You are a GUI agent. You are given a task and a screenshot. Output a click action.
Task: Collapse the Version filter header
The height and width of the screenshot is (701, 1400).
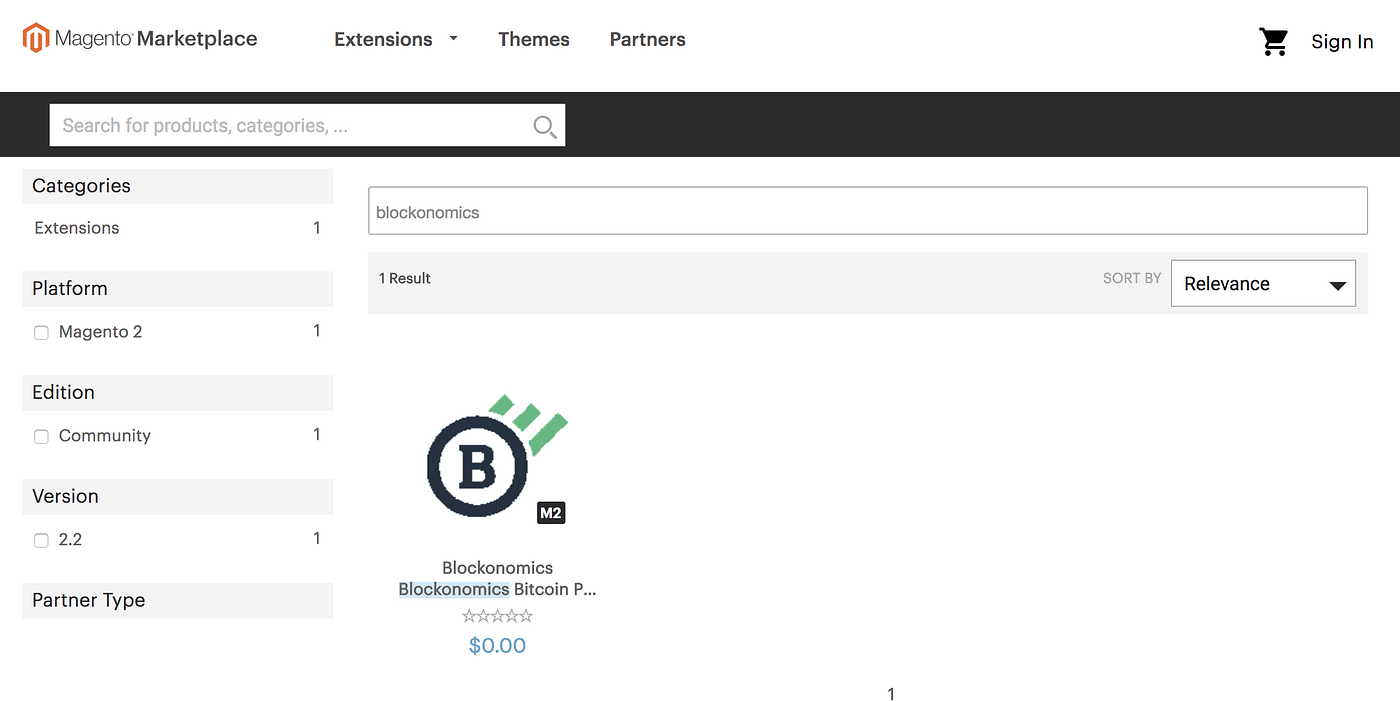coord(177,496)
